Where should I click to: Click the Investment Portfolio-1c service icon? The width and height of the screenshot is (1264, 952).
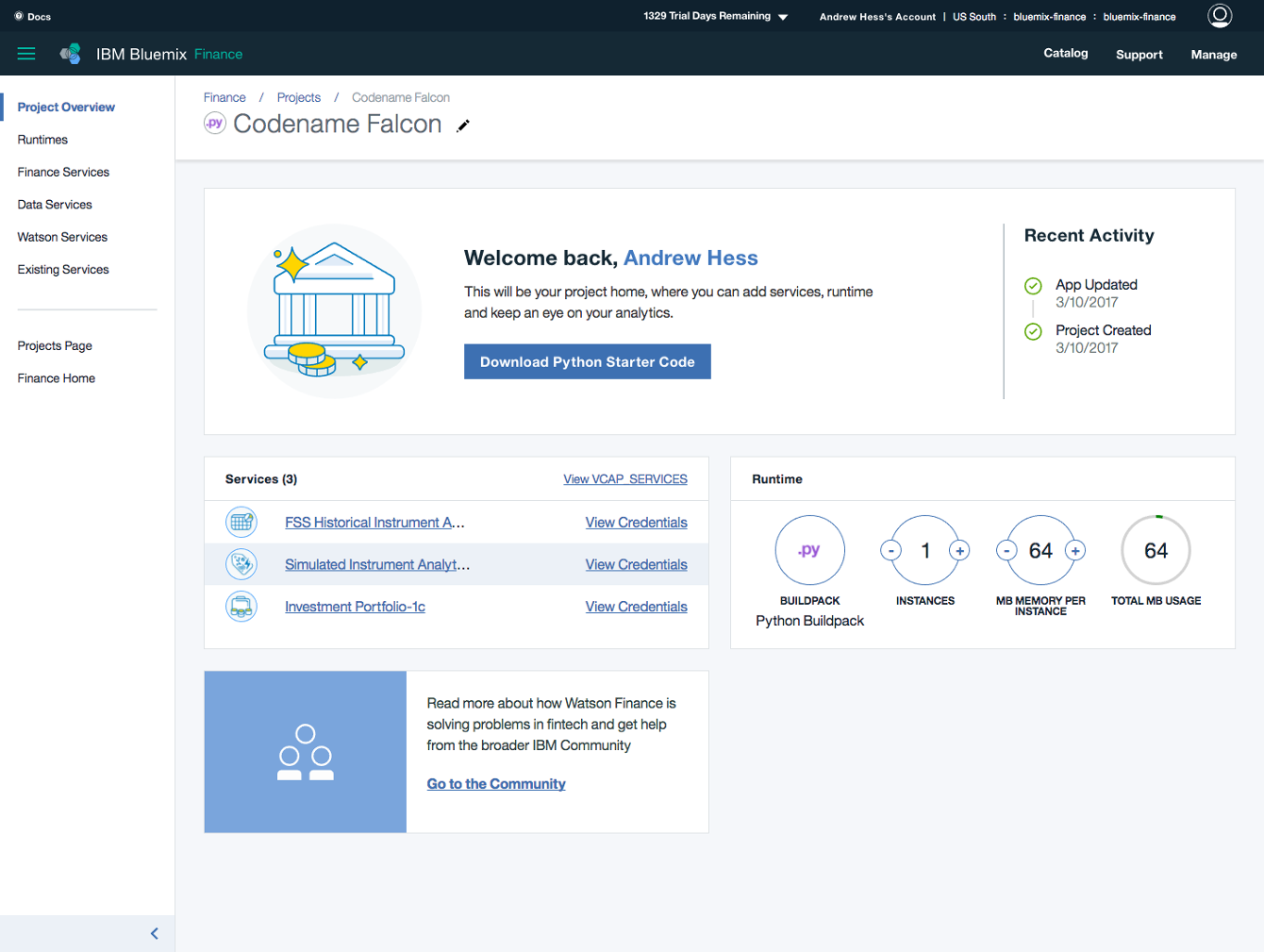(241, 606)
